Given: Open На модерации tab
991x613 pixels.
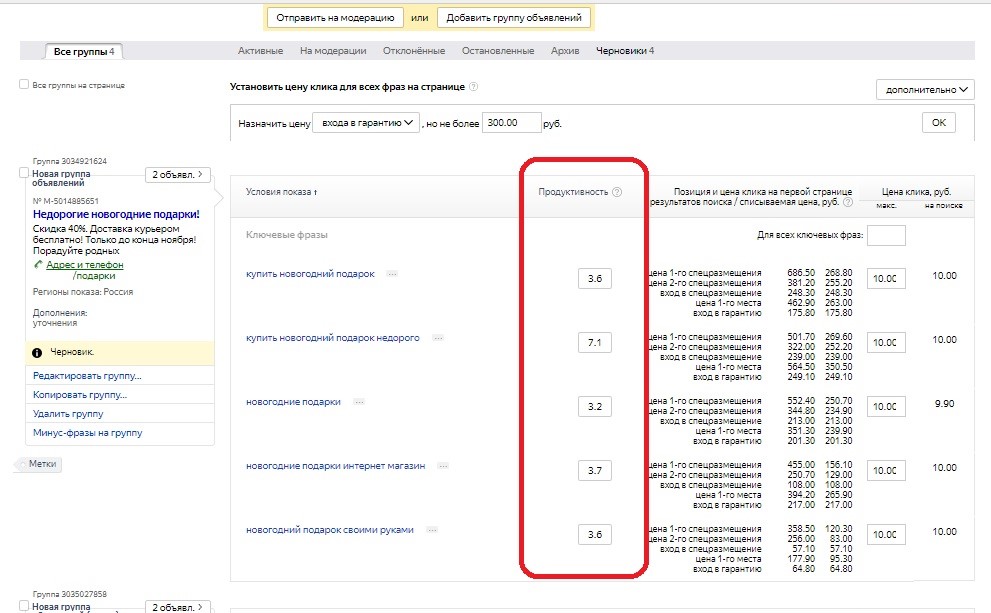Looking at the screenshot, I should click(333, 51).
